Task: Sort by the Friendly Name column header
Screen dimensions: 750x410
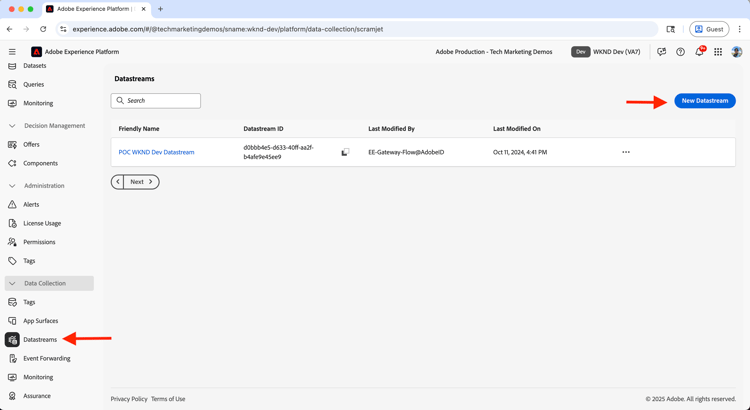Action: pyautogui.click(x=139, y=129)
